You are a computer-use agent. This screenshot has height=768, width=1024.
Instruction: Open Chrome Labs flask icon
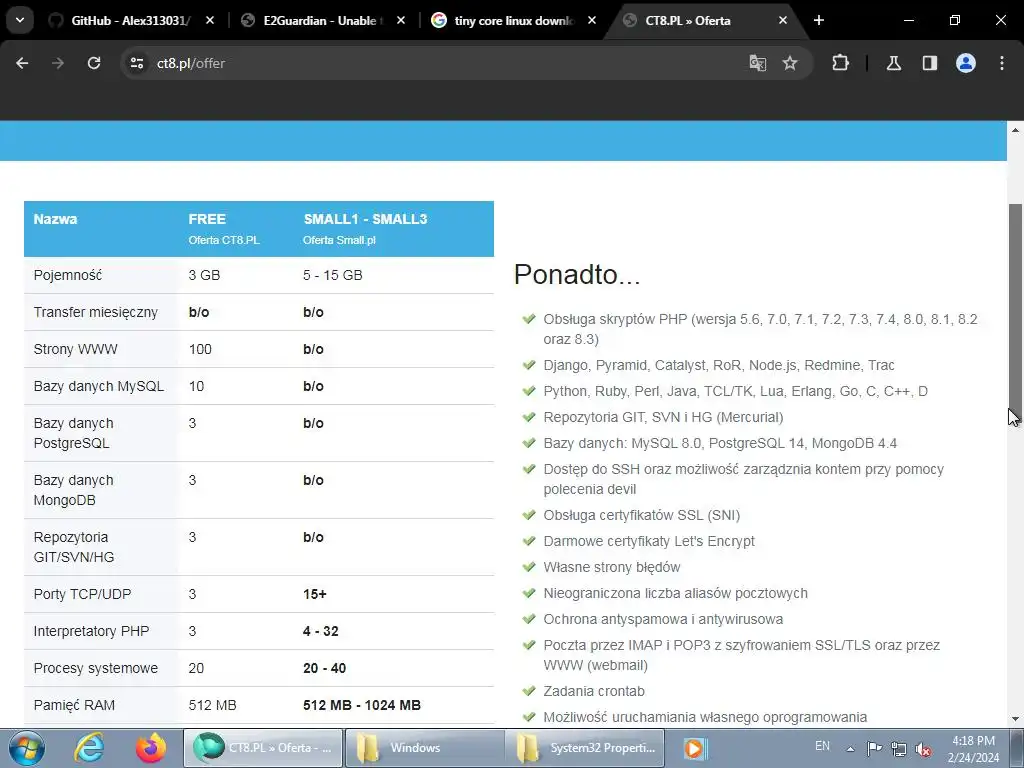tap(894, 63)
